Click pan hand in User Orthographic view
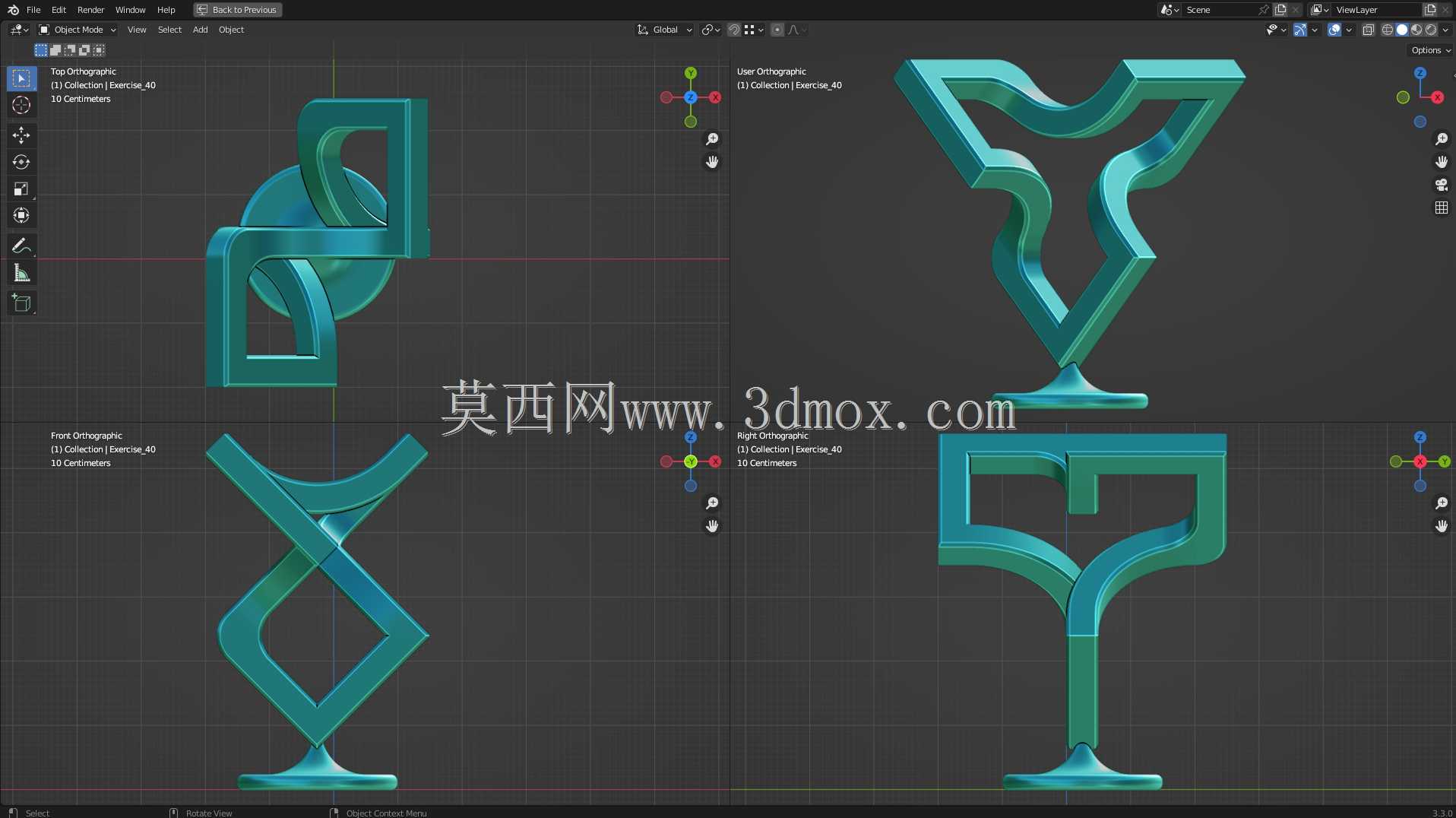The width and height of the screenshot is (1456, 818). tap(1441, 162)
